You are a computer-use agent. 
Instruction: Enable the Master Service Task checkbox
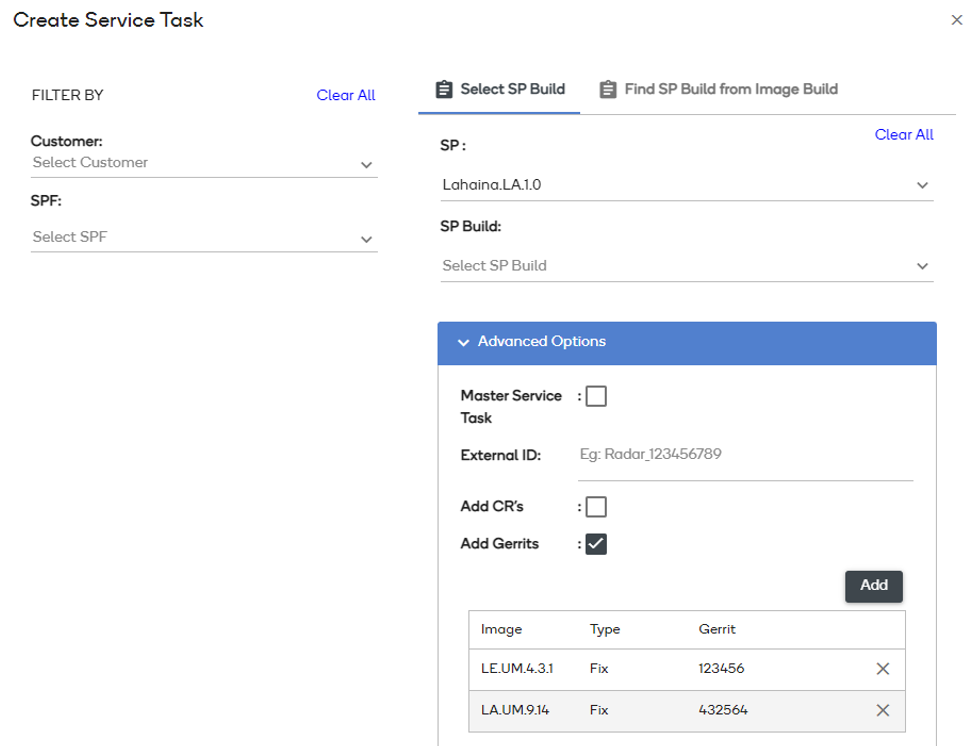tap(596, 397)
